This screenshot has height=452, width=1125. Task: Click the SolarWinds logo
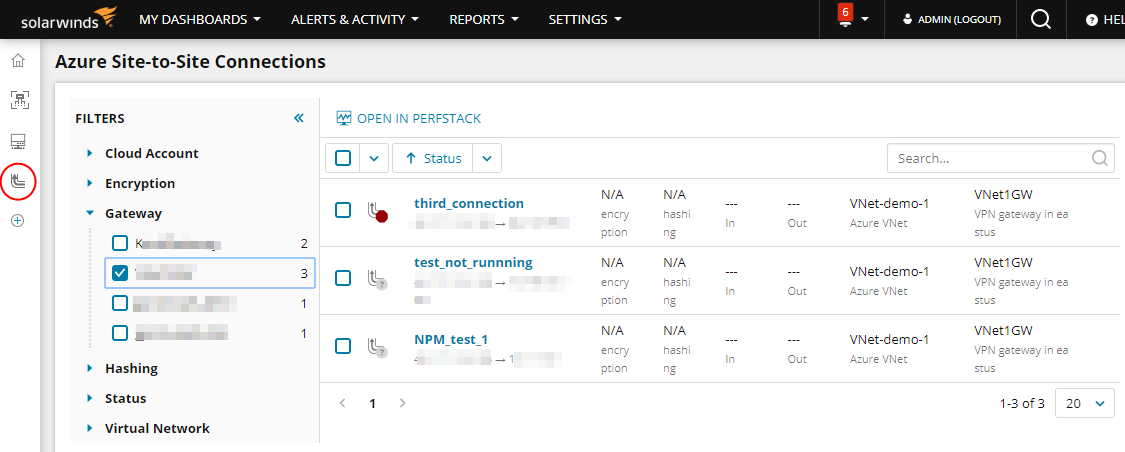(x=68, y=19)
